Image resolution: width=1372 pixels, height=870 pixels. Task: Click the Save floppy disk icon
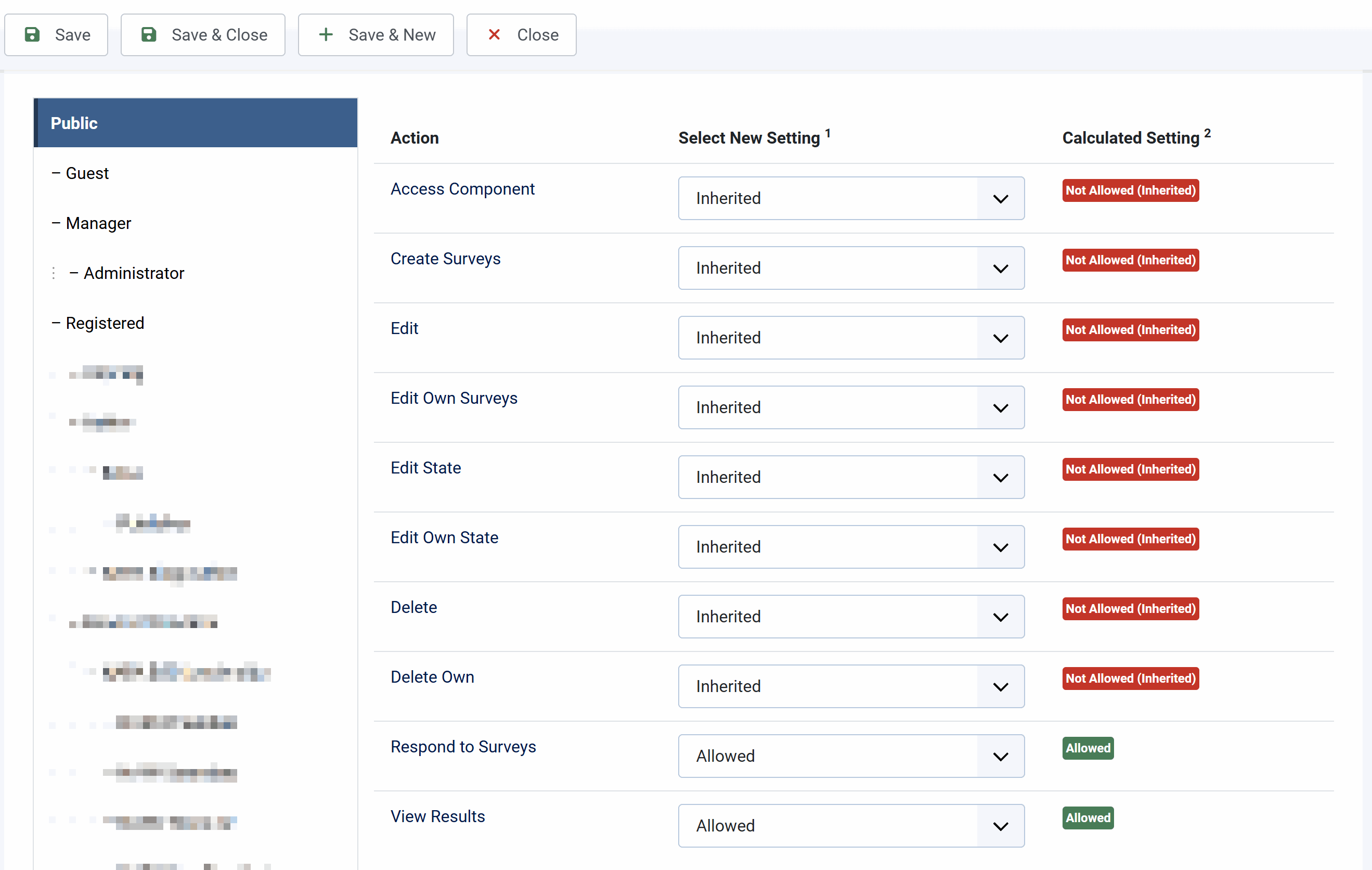point(32,35)
